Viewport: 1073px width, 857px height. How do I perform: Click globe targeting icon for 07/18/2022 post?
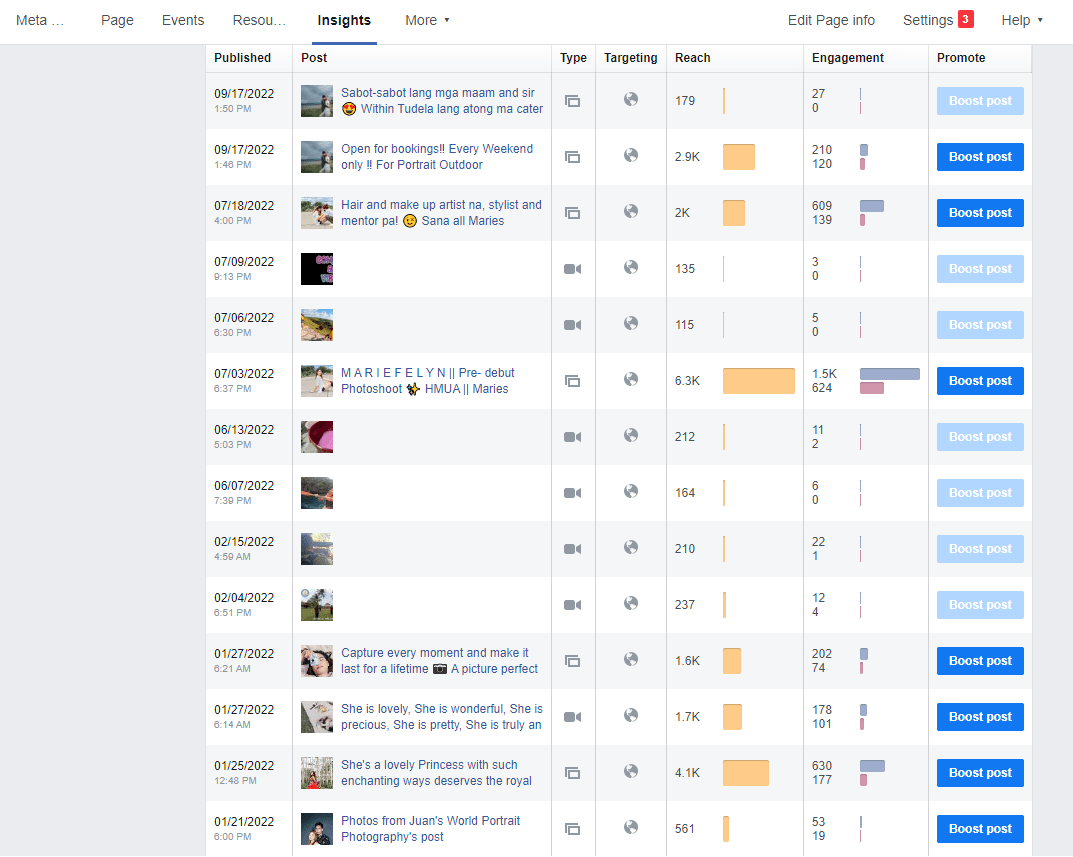[x=631, y=212]
